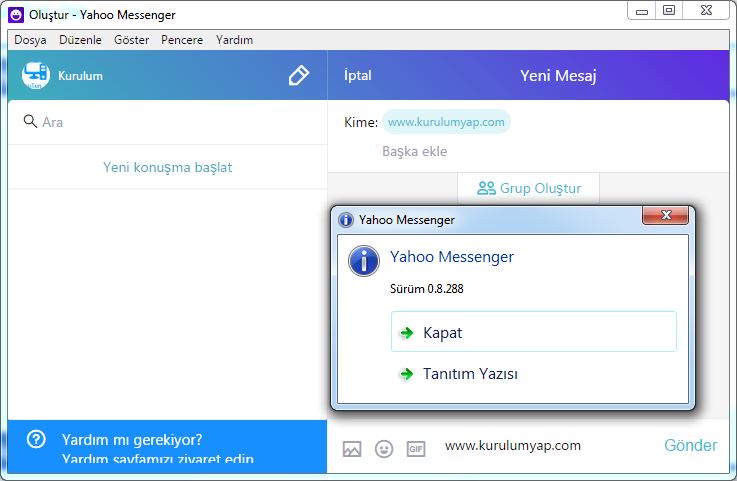Click the compose pencil icon
737x481 pixels.
pyautogui.click(x=298, y=75)
